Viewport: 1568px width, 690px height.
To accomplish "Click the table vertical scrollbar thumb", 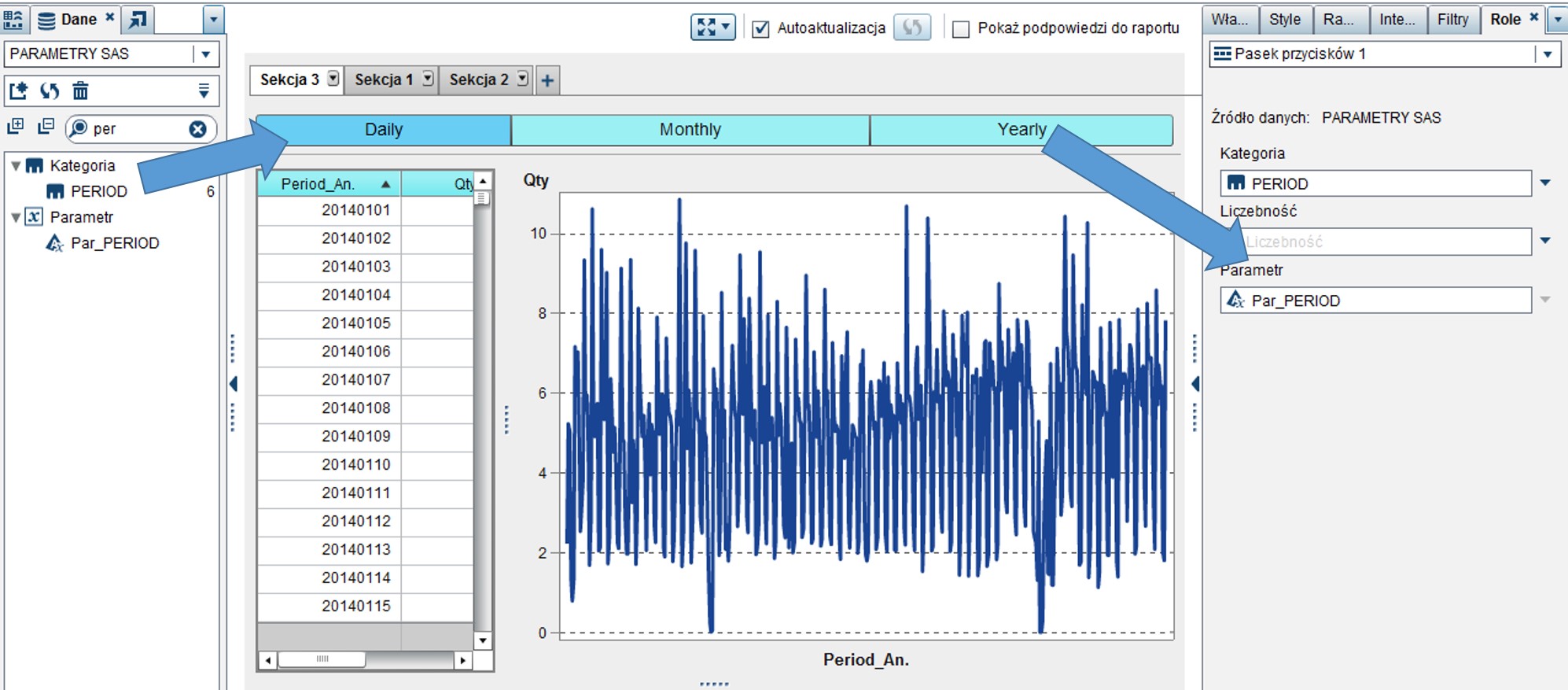I will (483, 198).
